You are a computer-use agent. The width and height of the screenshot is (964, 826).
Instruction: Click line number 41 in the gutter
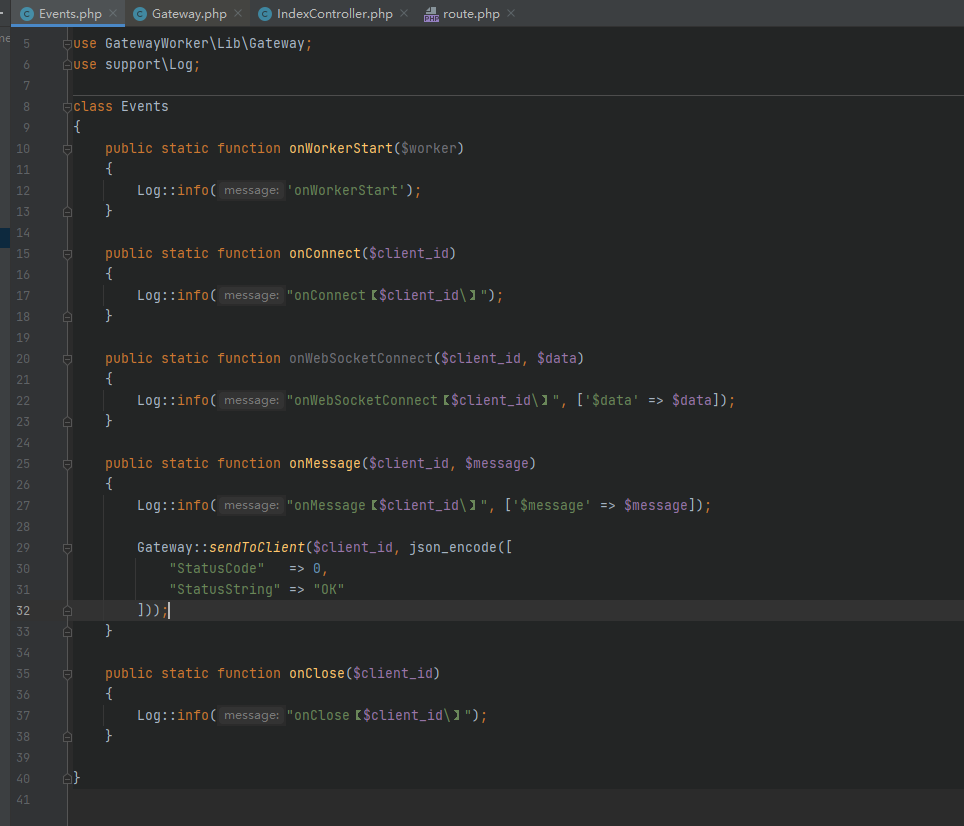point(23,800)
